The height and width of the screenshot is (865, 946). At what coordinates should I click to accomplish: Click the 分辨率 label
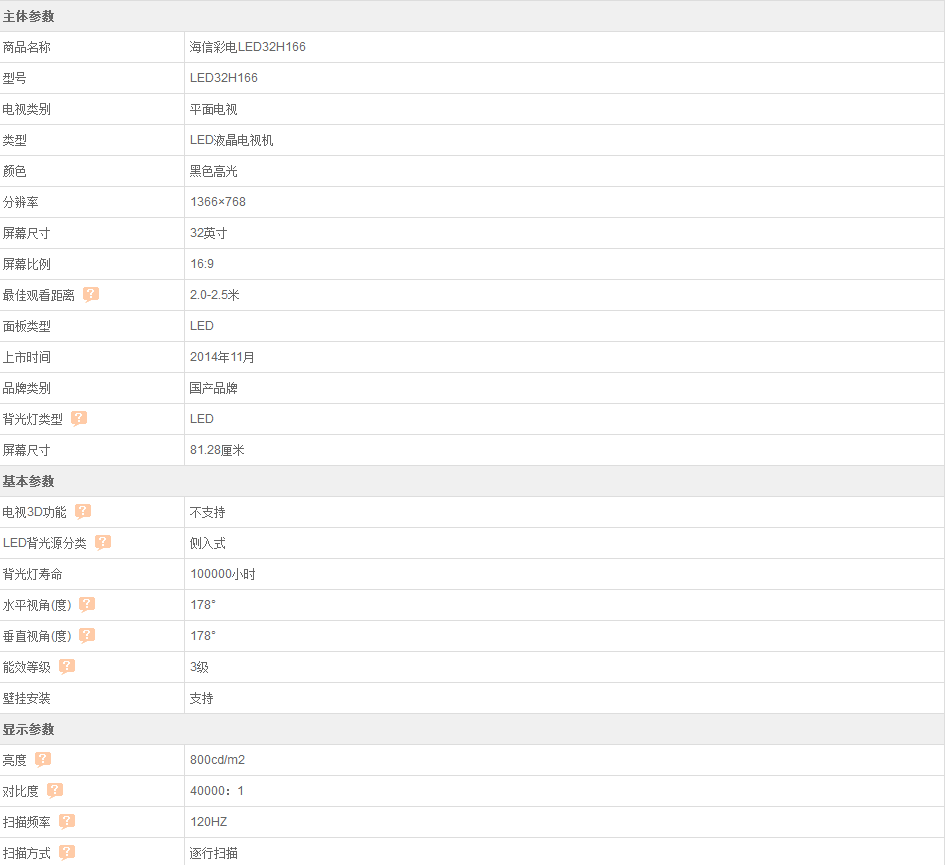(x=21, y=202)
